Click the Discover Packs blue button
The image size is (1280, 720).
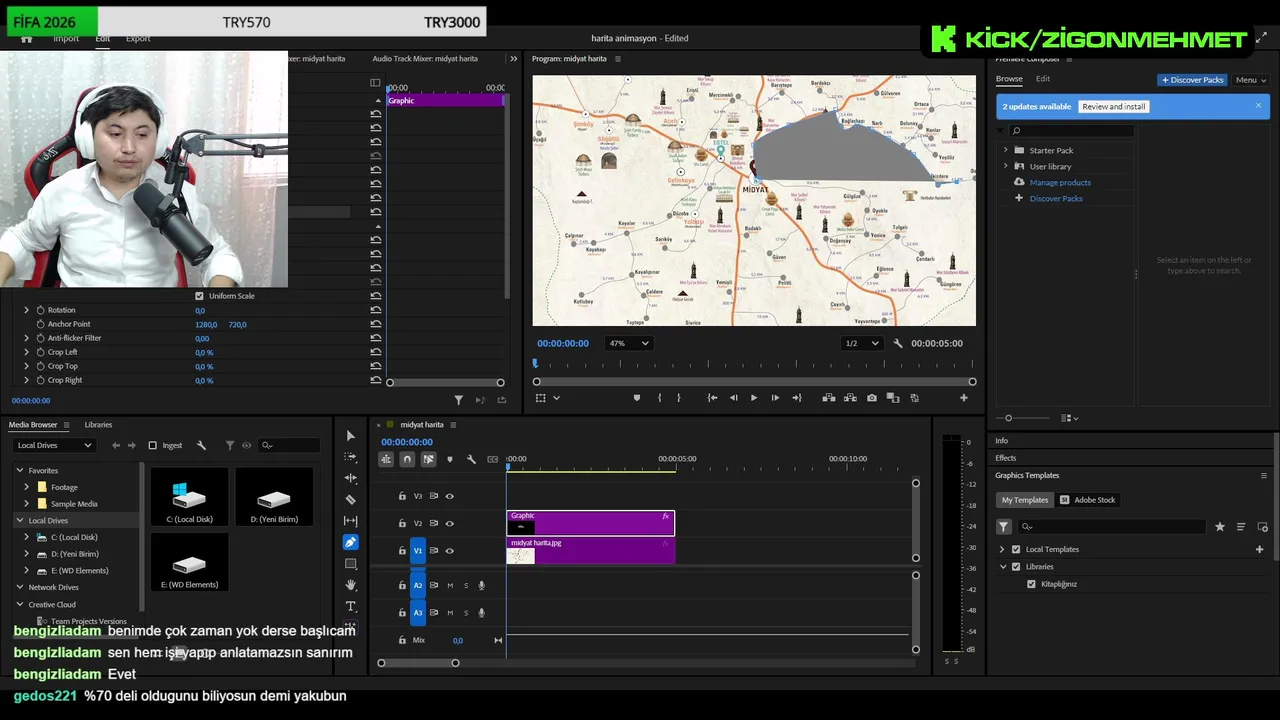(1192, 80)
